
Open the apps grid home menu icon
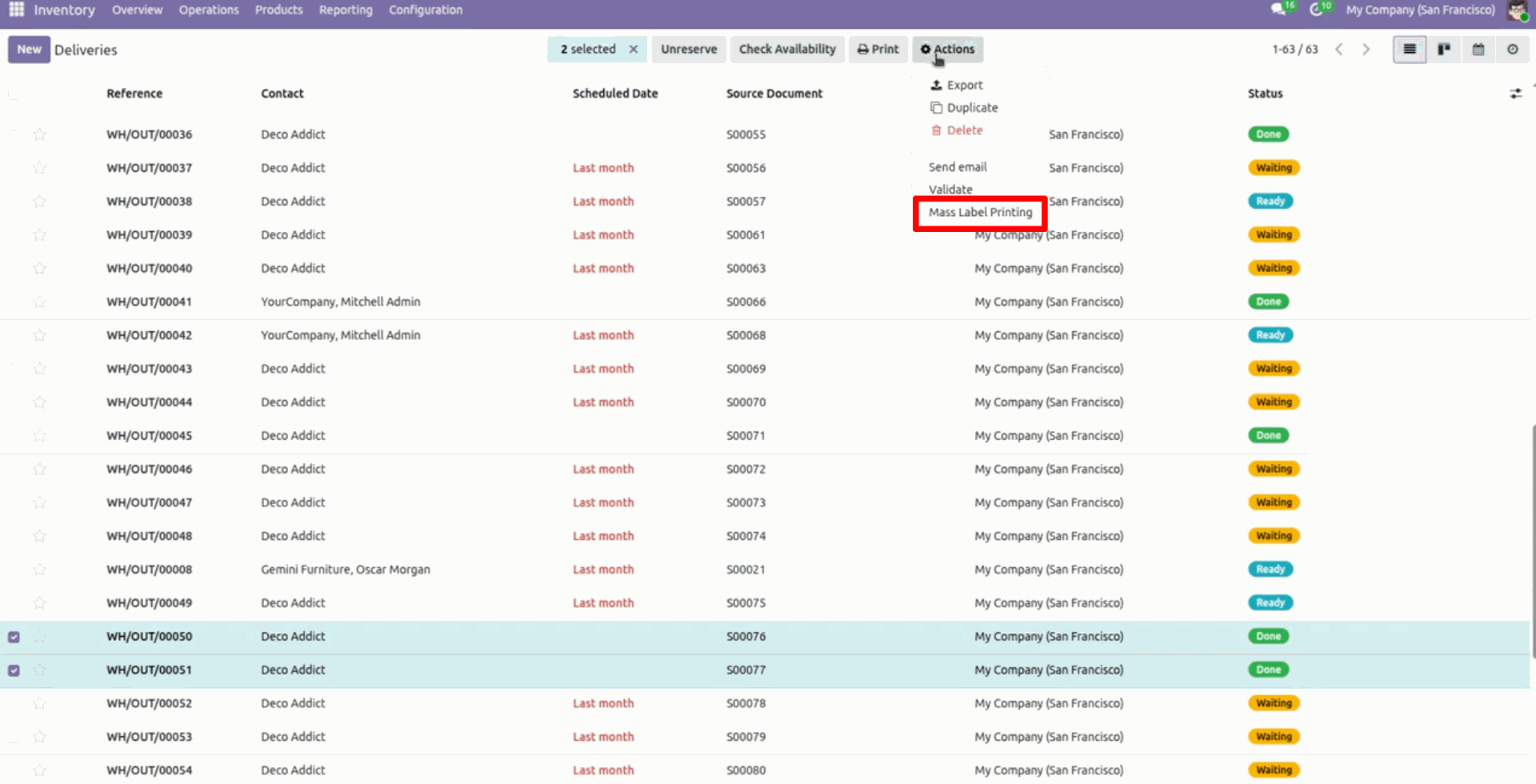coord(16,10)
